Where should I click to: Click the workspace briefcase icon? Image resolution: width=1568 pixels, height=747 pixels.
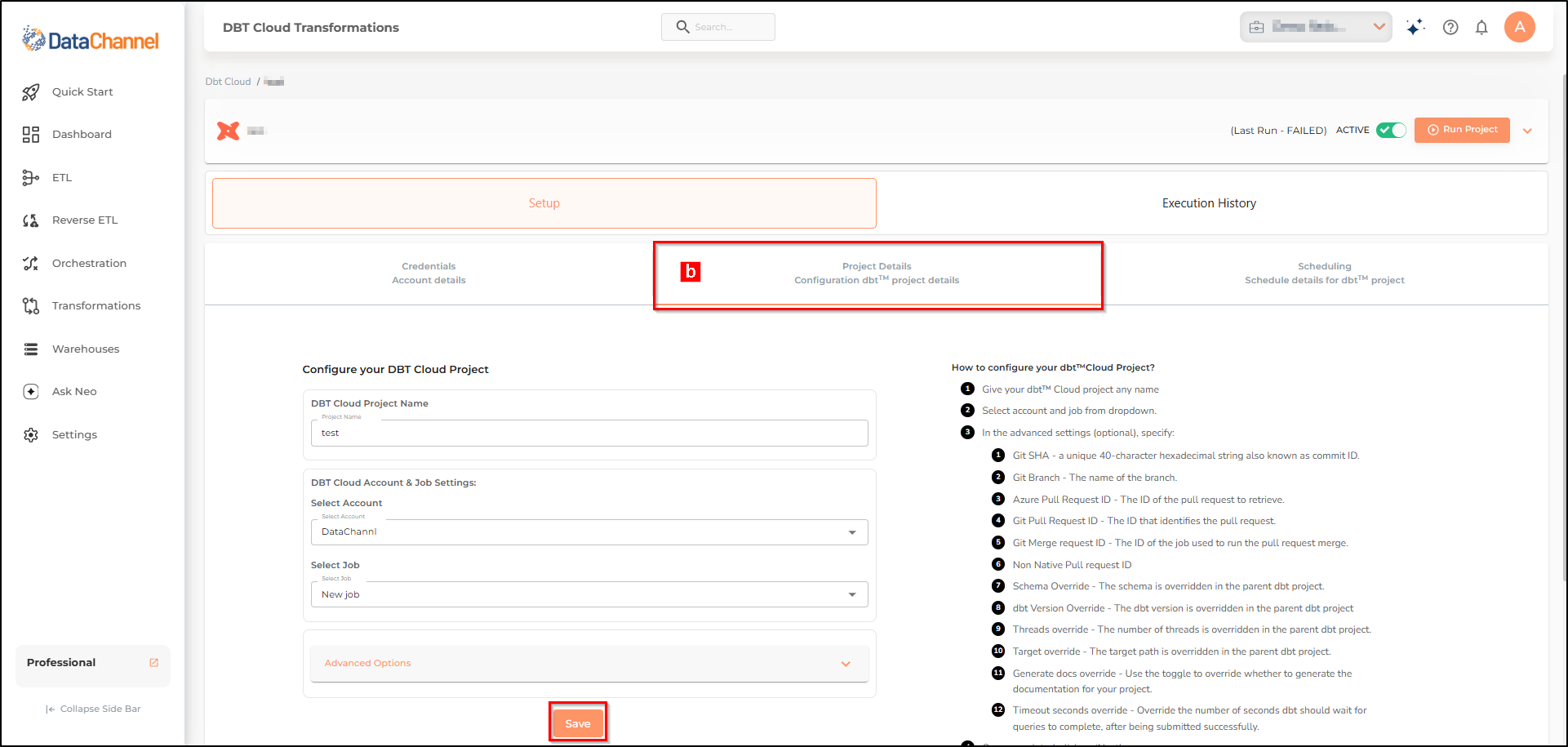1257,27
